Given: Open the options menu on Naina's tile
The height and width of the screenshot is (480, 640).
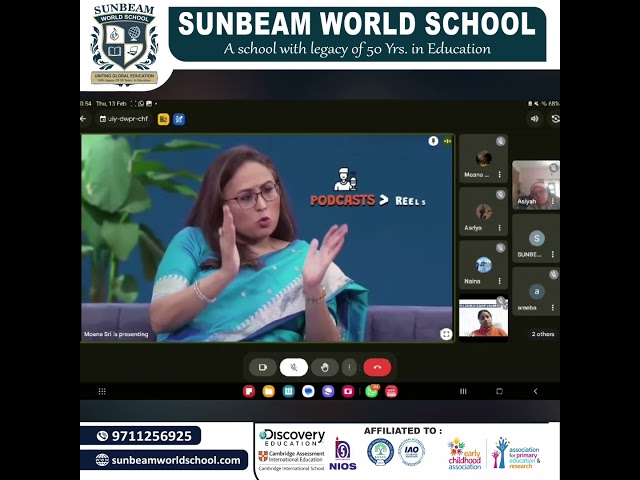Looking at the screenshot, I should click(499, 281).
